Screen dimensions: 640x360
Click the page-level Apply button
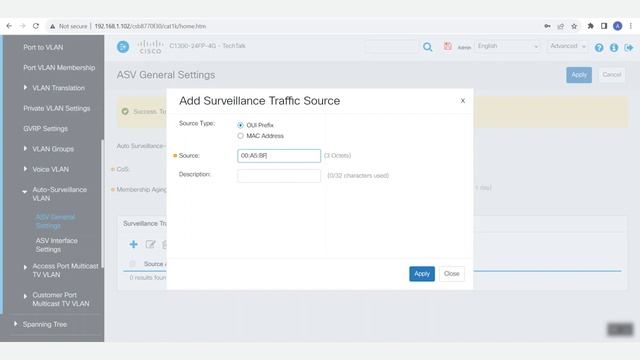pyautogui.click(x=579, y=75)
